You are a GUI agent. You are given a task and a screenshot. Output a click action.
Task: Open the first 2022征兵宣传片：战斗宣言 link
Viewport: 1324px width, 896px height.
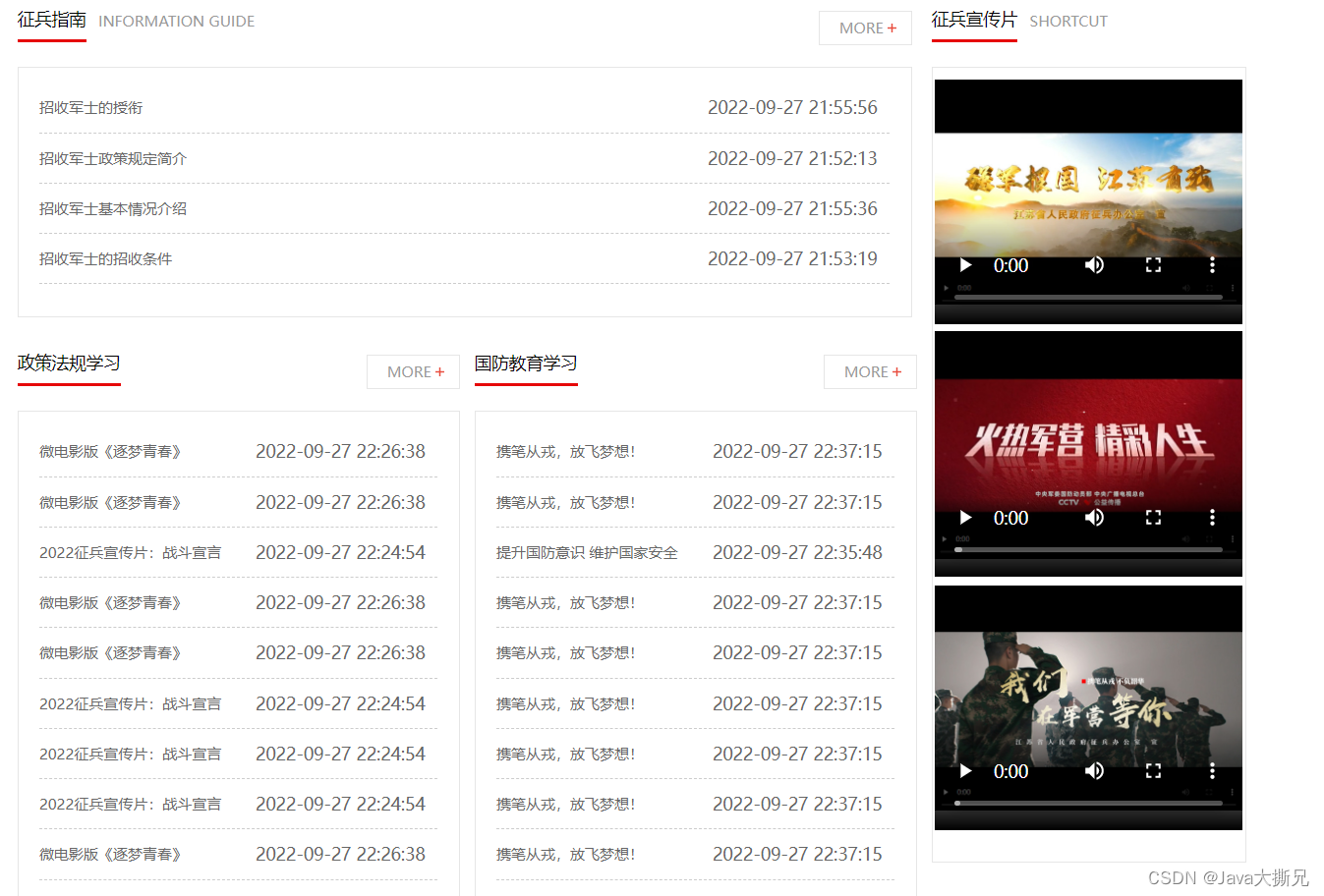pyautogui.click(x=130, y=552)
